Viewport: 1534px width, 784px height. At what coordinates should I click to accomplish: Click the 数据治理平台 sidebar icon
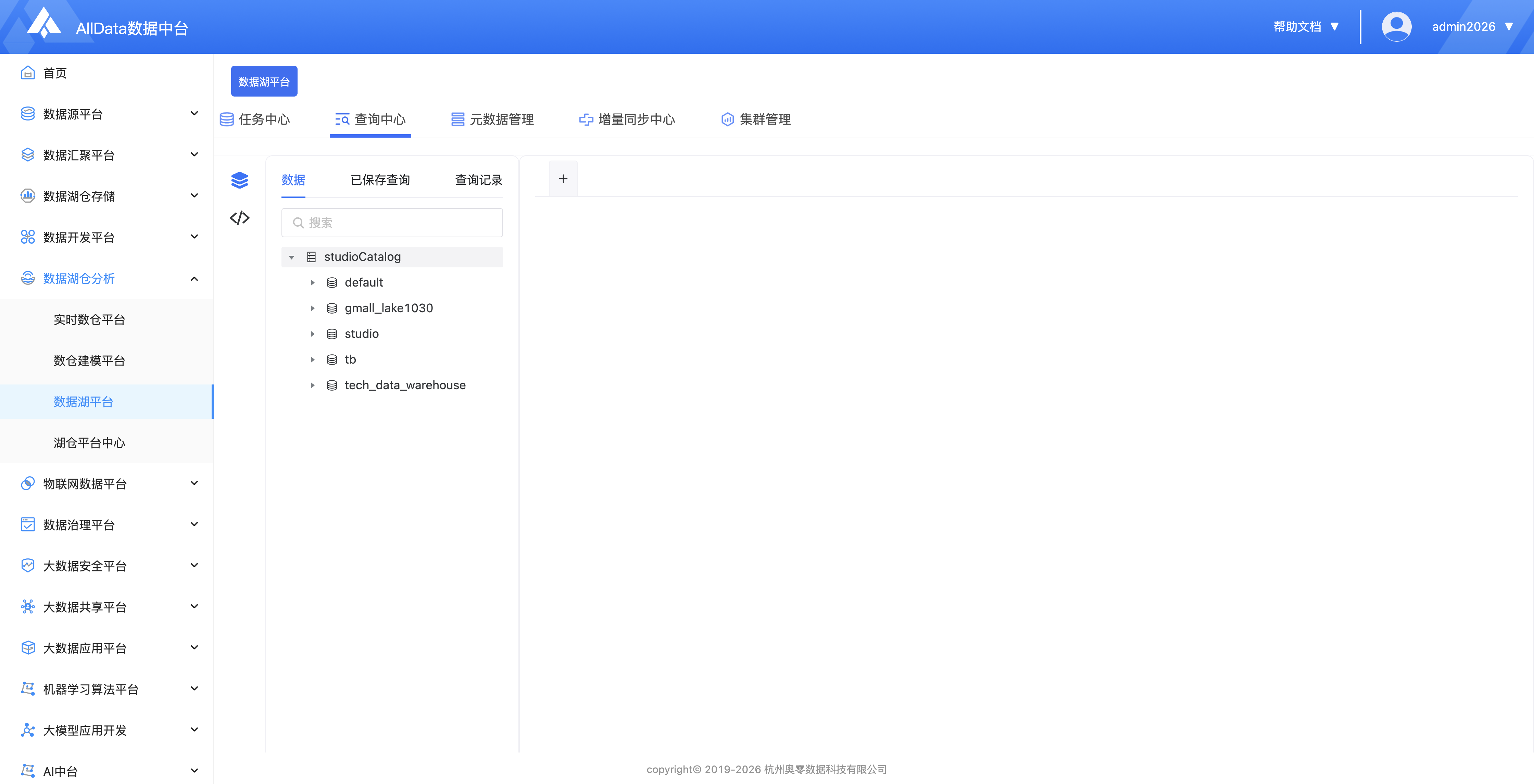point(27,524)
